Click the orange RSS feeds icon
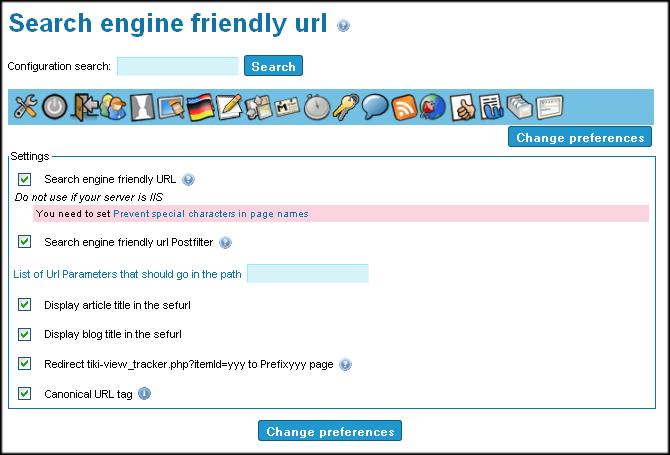The height and width of the screenshot is (455, 670). [404, 107]
